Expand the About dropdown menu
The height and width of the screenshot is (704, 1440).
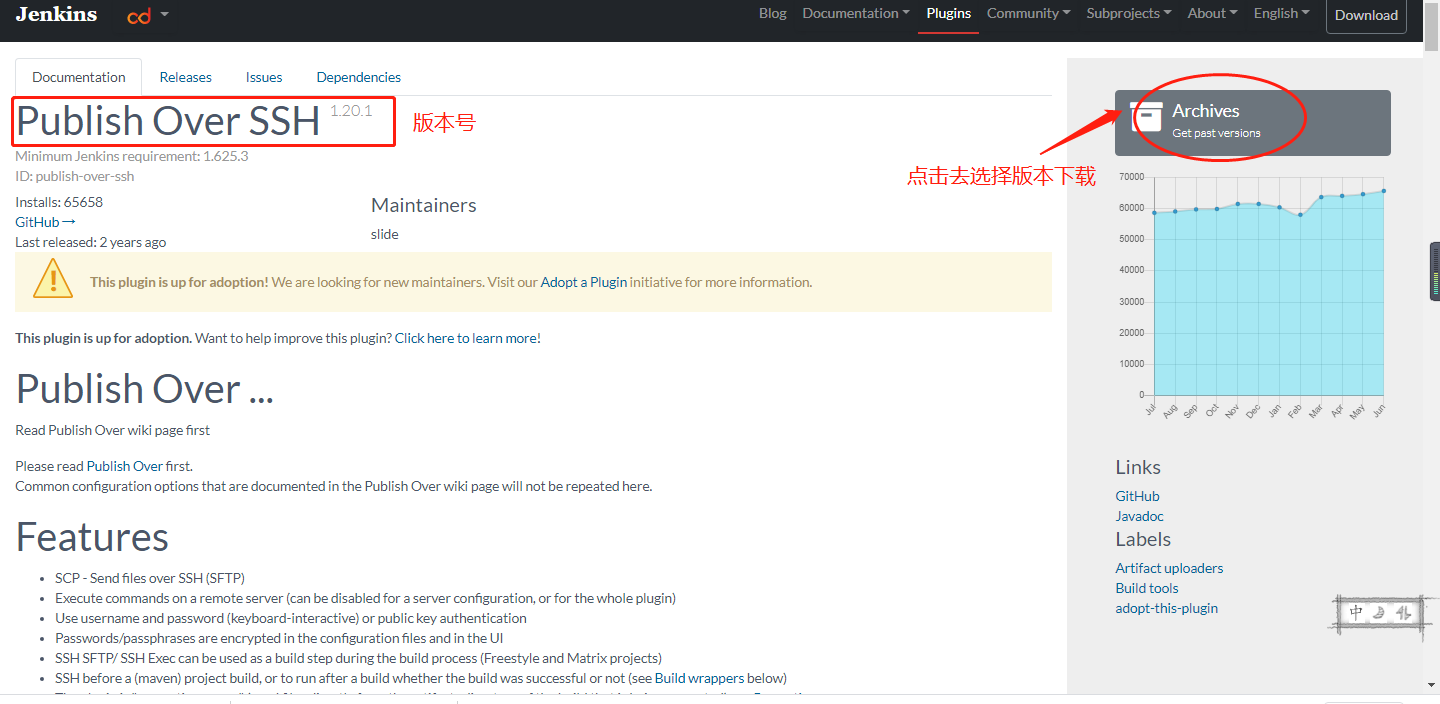[1212, 14]
